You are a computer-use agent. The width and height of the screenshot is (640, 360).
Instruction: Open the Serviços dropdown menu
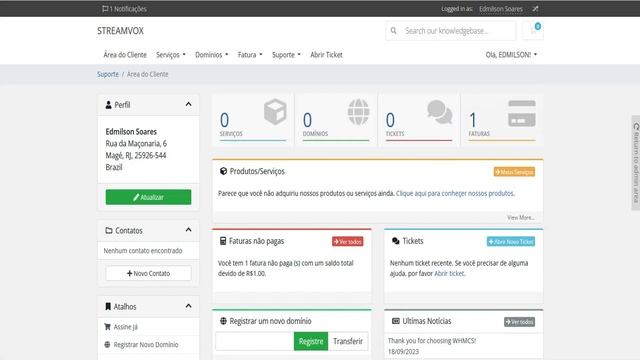click(171, 55)
